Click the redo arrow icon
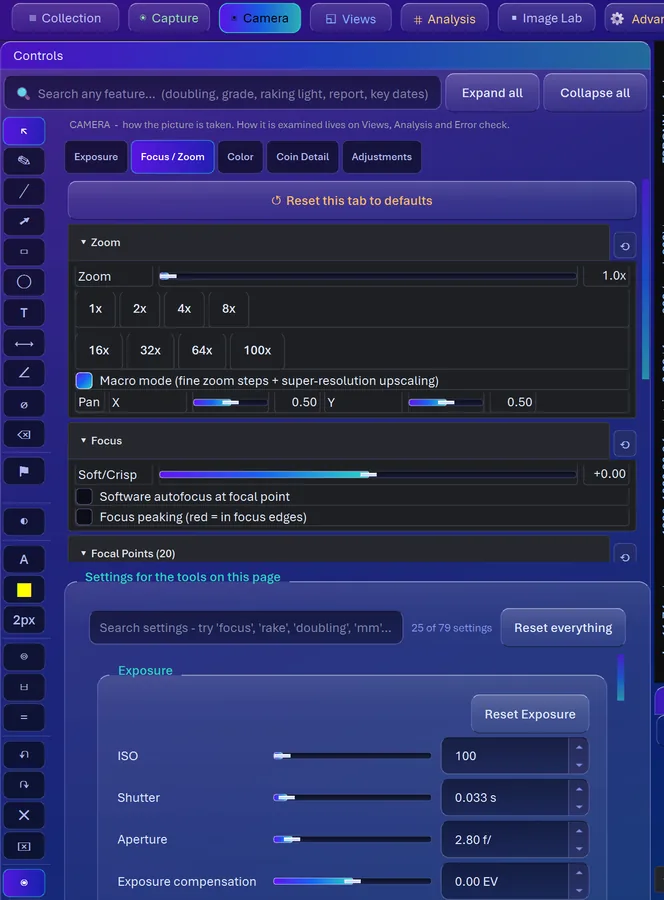Image resolution: width=664 pixels, height=900 pixels. pos(24,785)
